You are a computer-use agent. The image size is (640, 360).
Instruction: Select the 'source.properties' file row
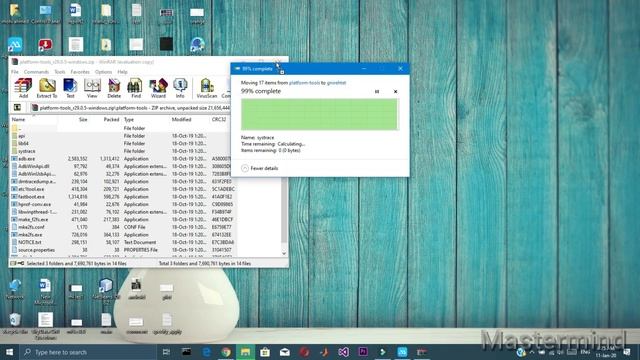click(x=122, y=250)
